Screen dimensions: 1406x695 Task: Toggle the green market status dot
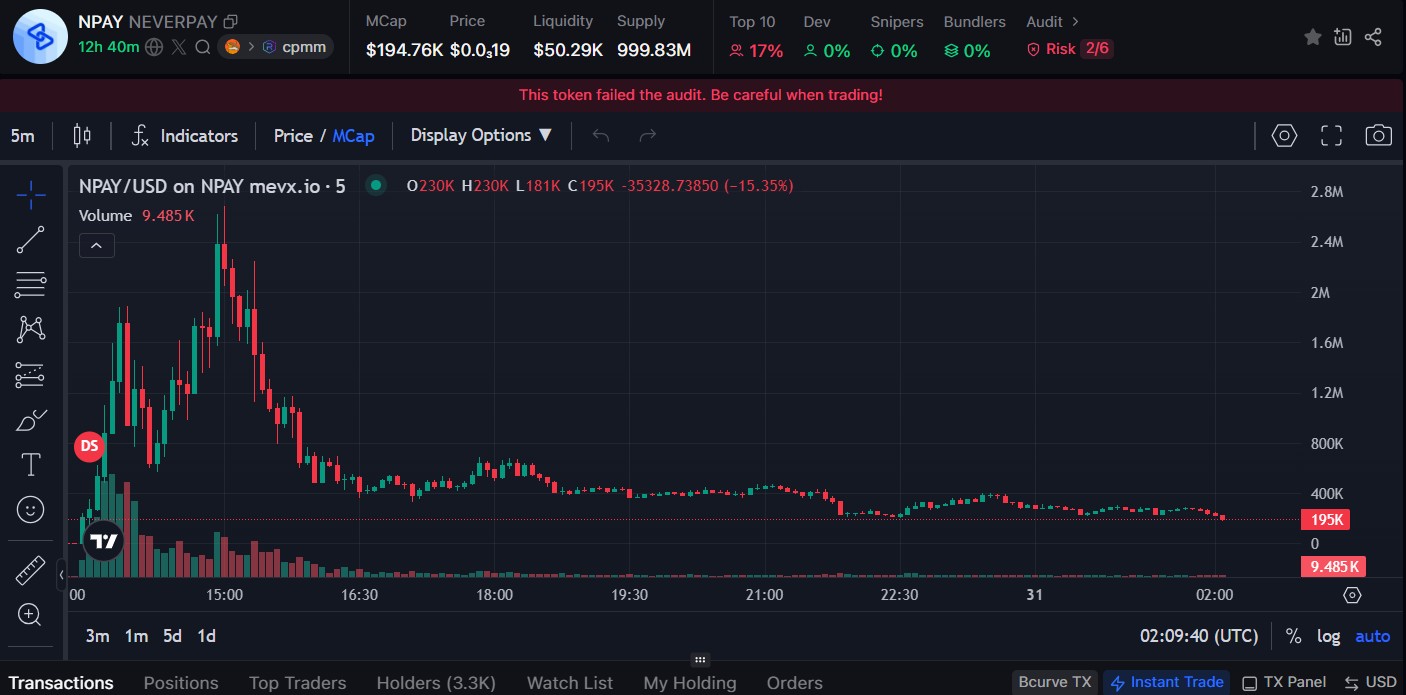tap(376, 185)
